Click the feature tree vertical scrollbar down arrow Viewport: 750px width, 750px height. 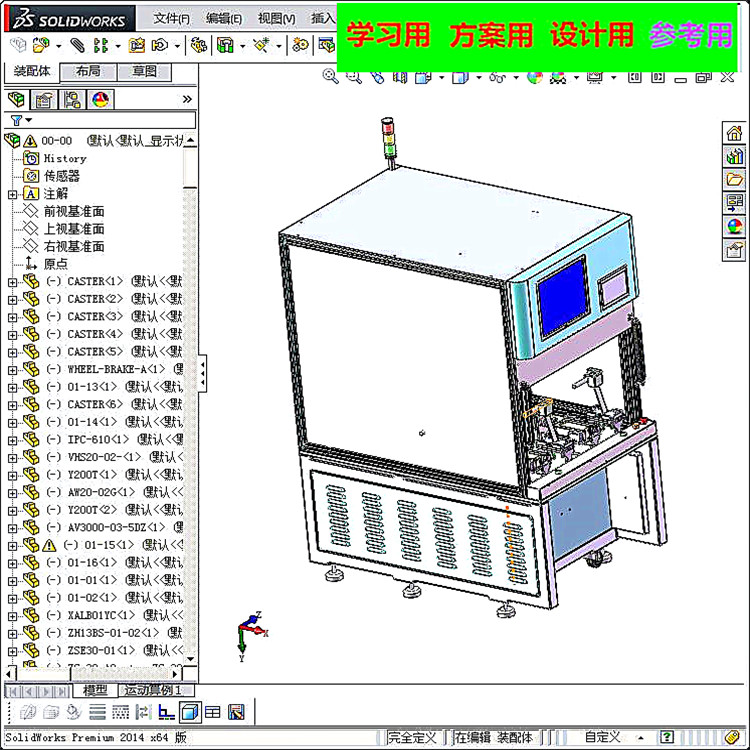point(190,659)
